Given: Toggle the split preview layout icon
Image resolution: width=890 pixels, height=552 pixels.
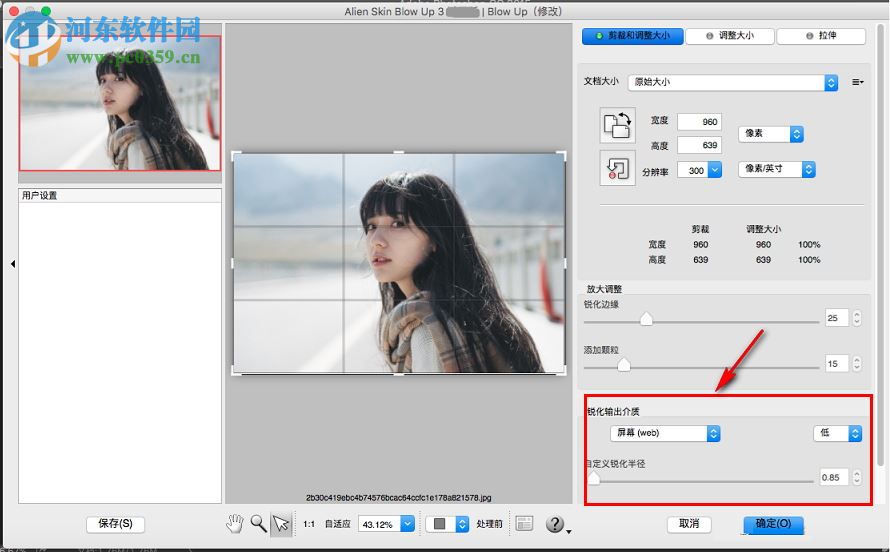Looking at the screenshot, I should pos(524,523).
